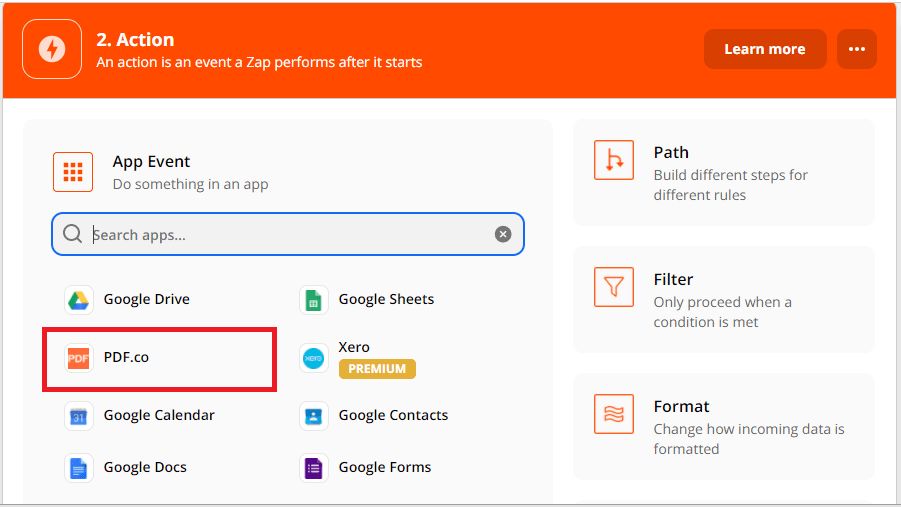Select the Google Sheets icon
Image resolution: width=901 pixels, height=507 pixels.
(x=314, y=300)
